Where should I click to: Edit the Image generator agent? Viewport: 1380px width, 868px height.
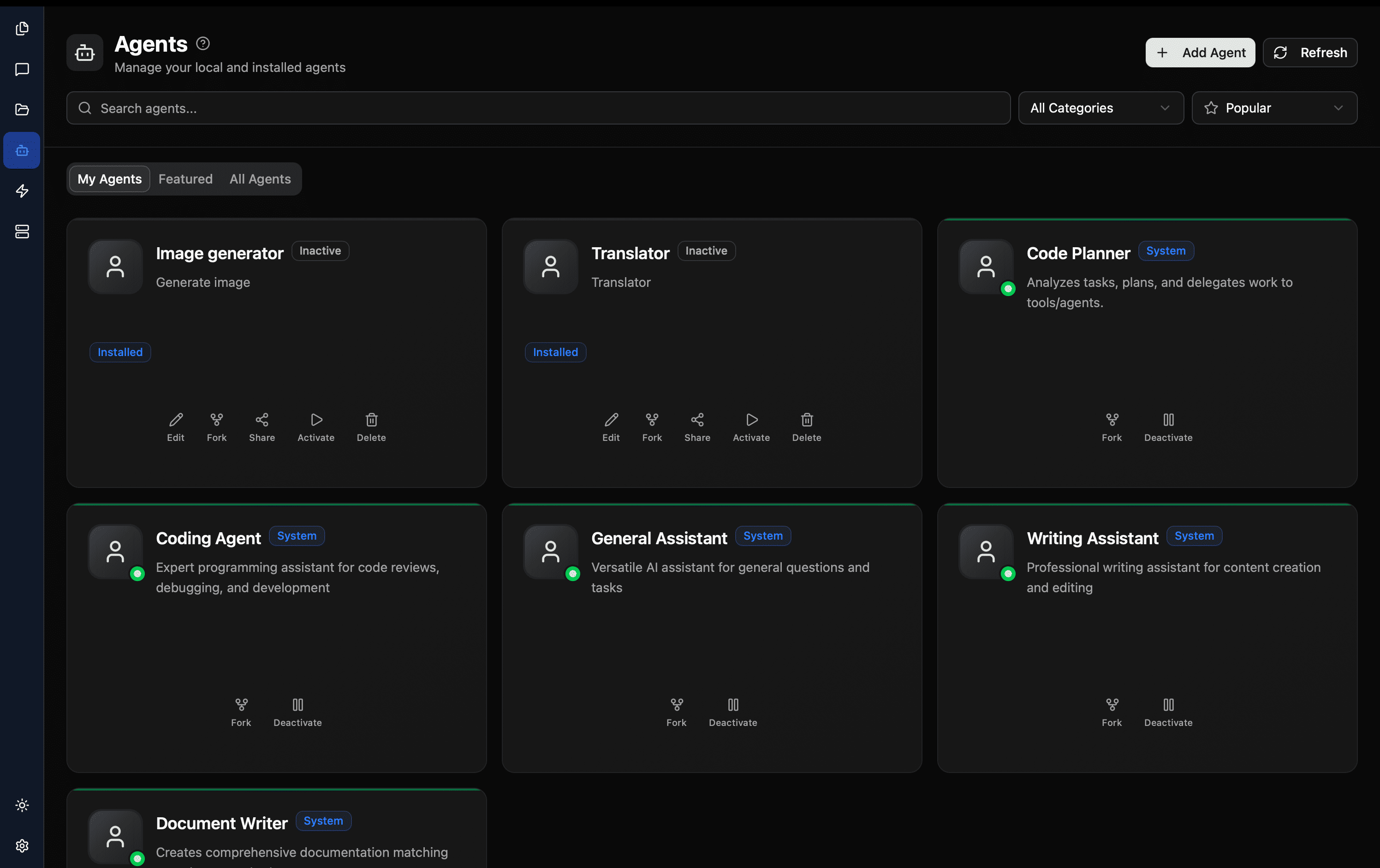tap(175, 426)
